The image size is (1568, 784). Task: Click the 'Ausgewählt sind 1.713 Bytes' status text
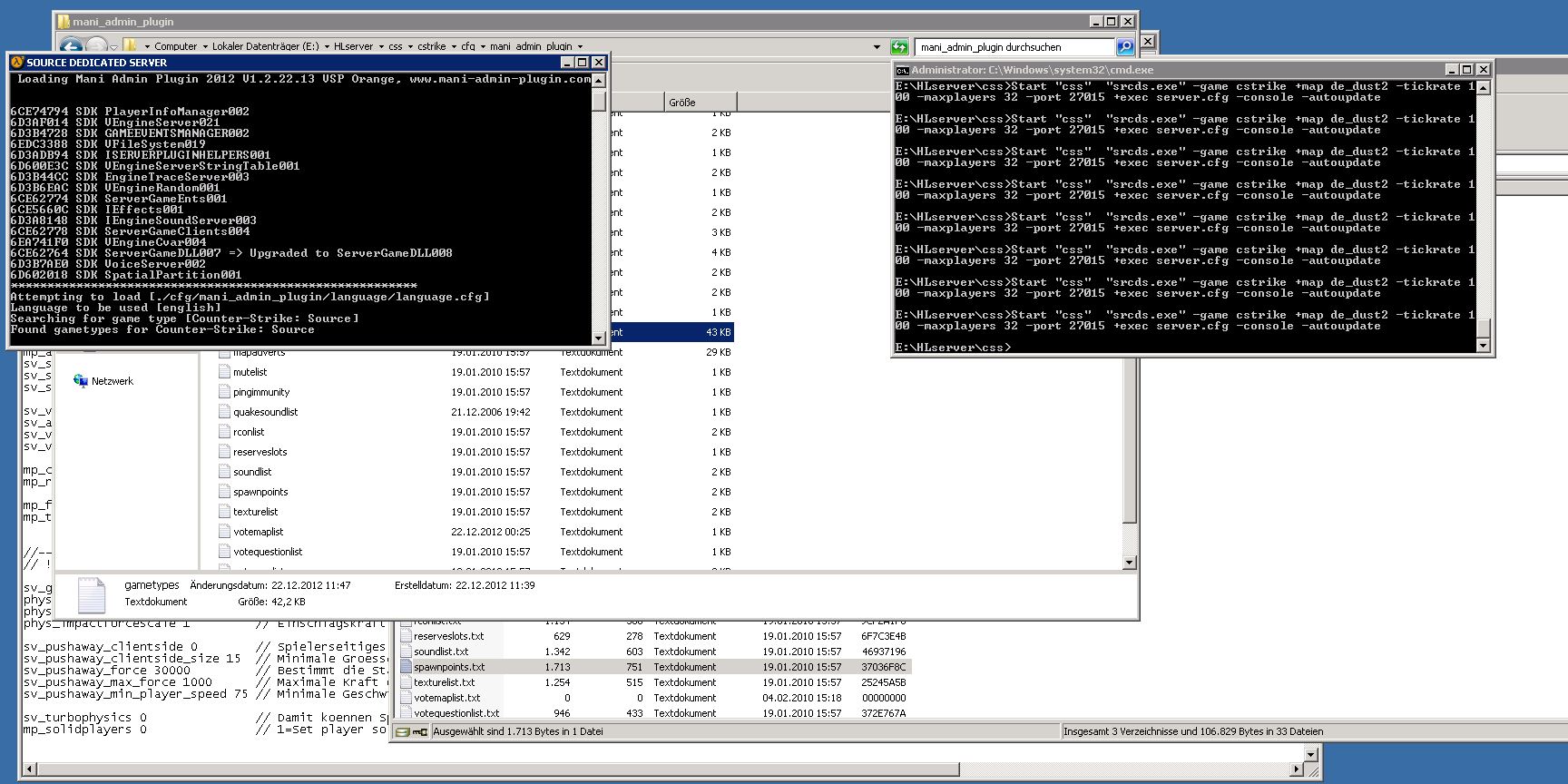point(518,731)
